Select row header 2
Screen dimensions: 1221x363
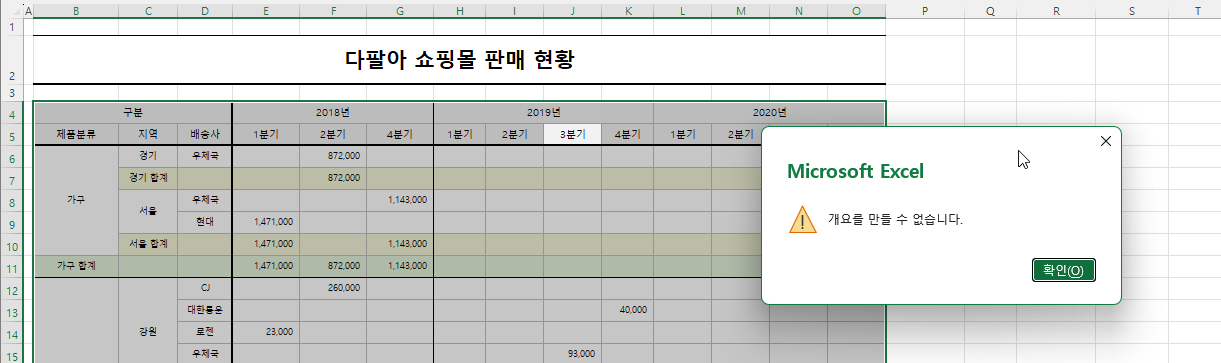coord(11,60)
